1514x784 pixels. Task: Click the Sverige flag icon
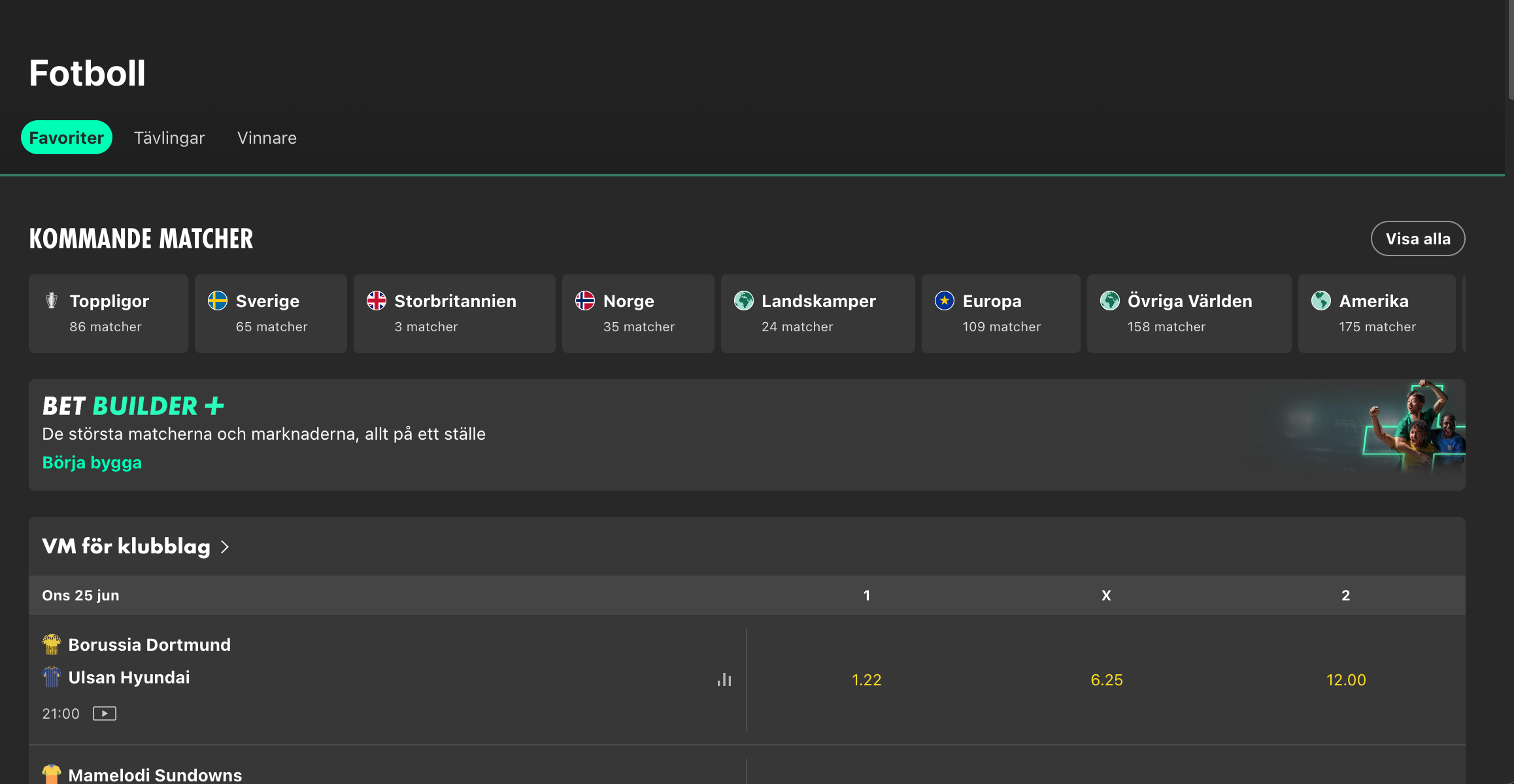point(218,301)
